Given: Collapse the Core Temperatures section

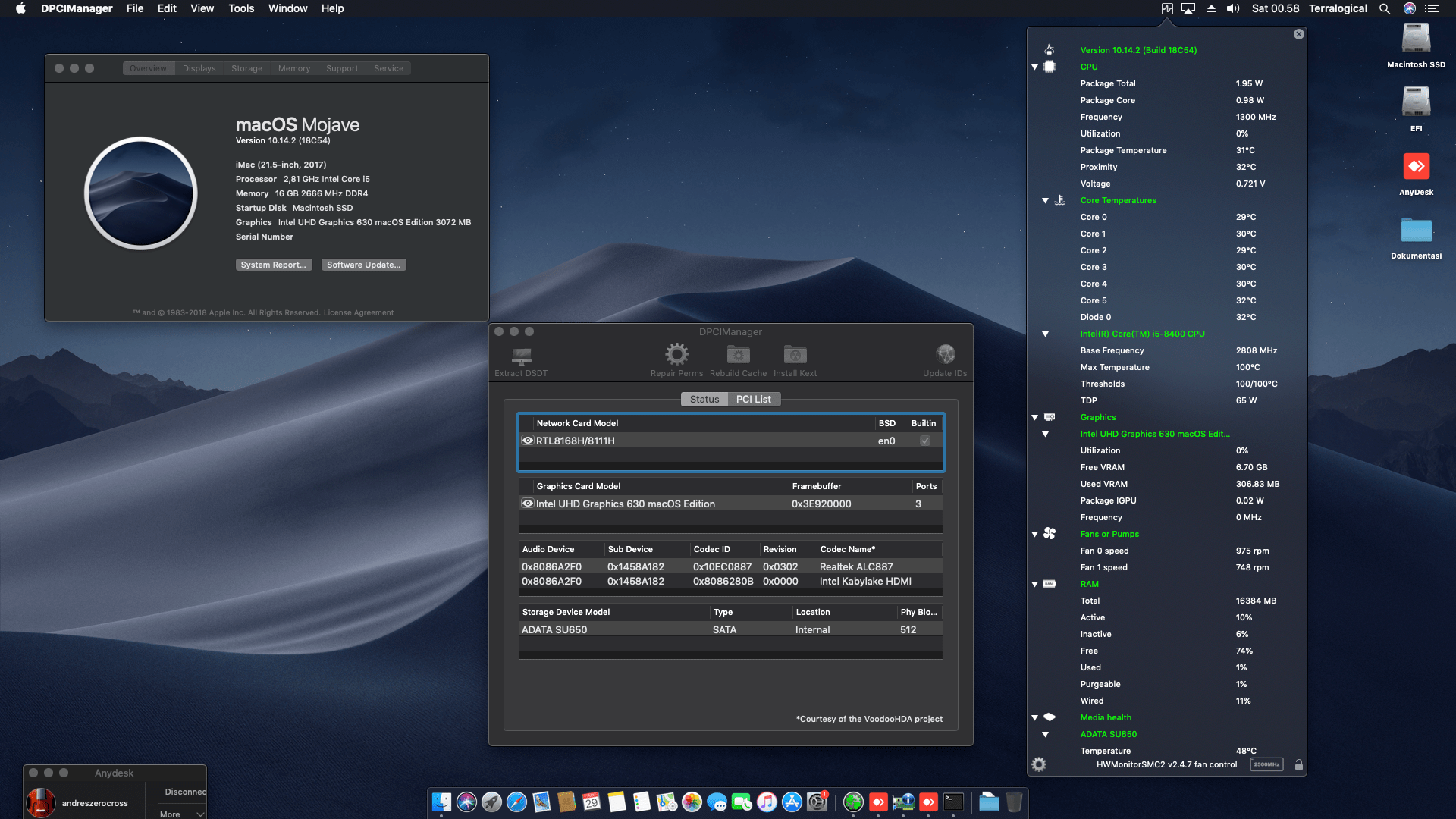Looking at the screenshot, I should coord(1045,201).
